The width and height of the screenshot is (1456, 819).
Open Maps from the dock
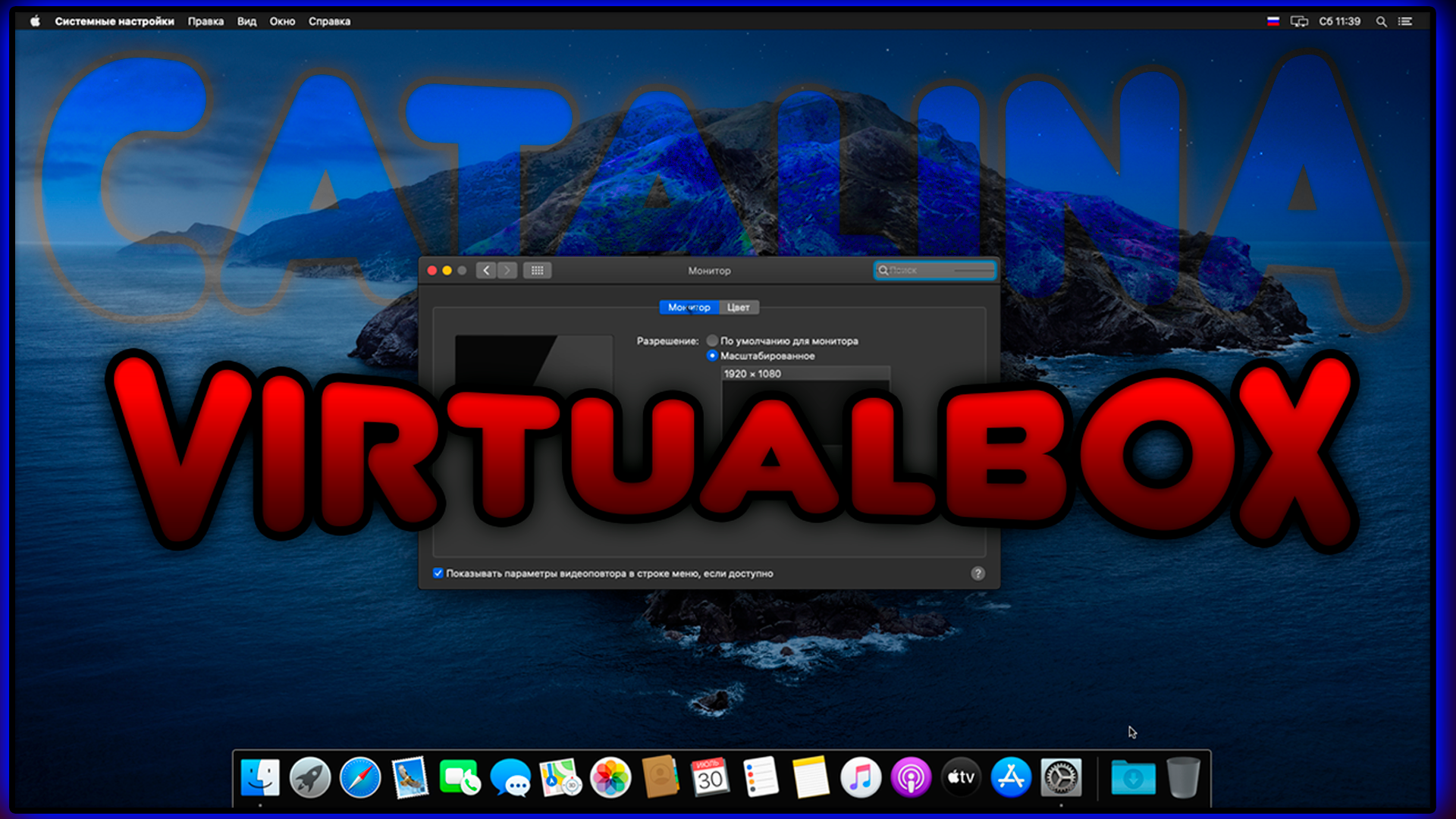coord(560,777)
